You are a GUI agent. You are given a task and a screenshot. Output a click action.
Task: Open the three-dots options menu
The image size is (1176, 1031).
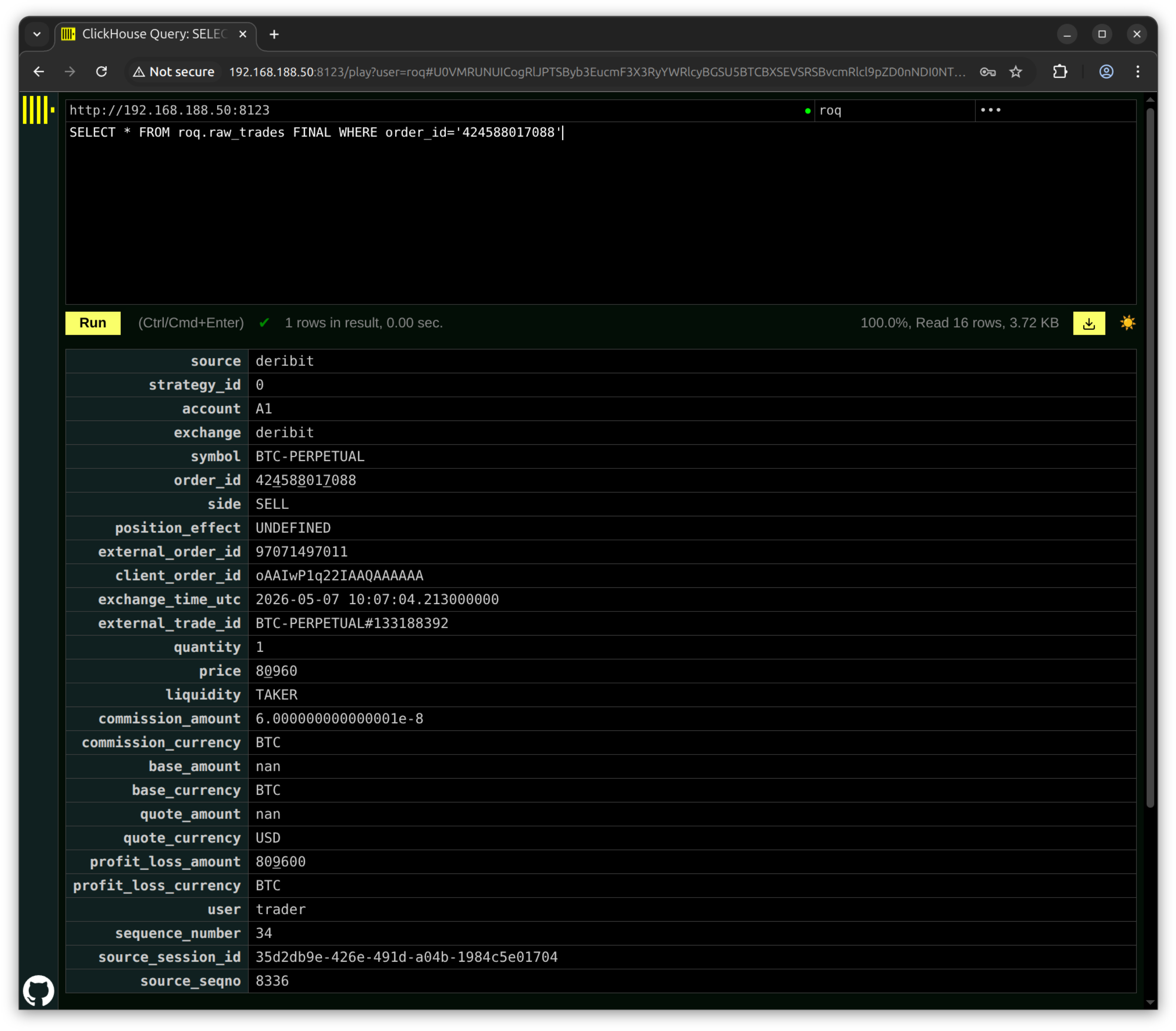point(990,110)
